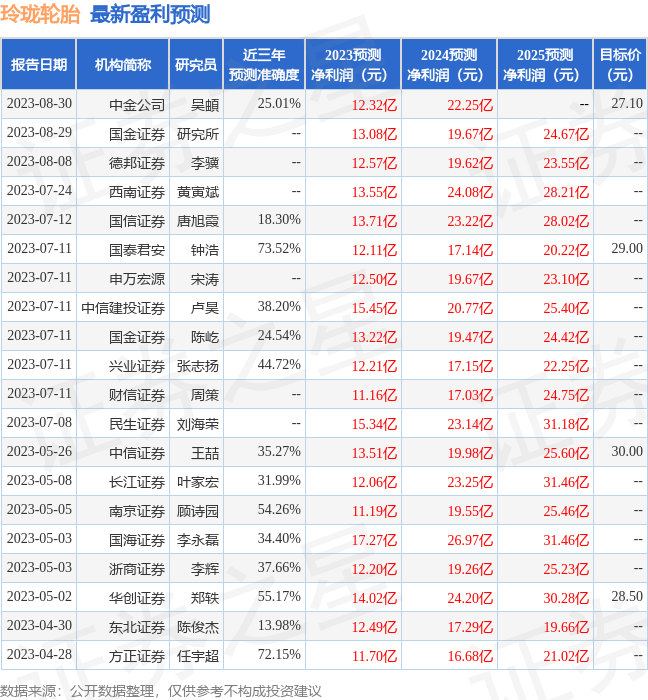Click researcher 黄寅斌

pos(198,192)
